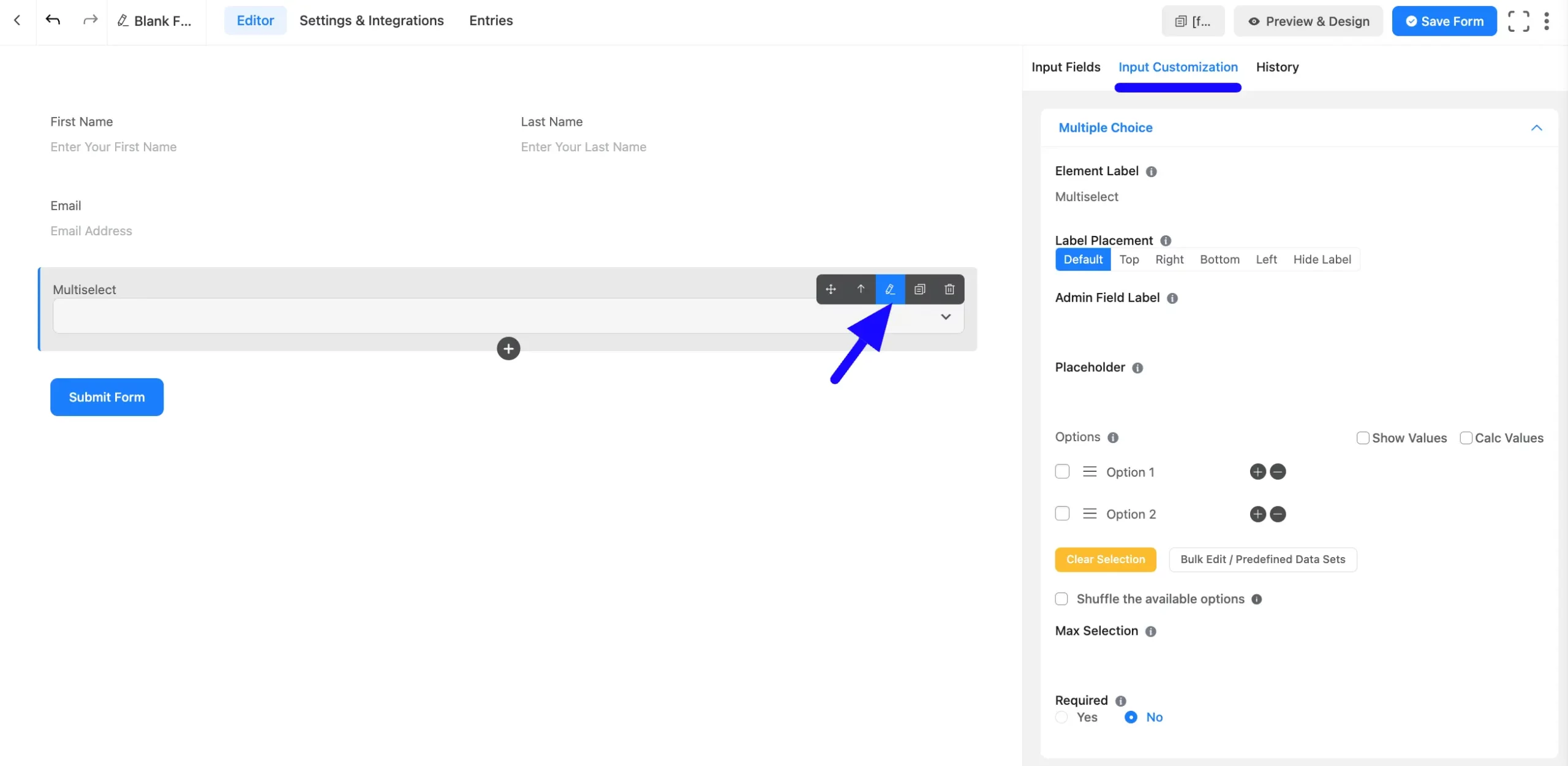This screenshot has width=1568, height=766.
Task: Remove Option 2 with minus icon
Action: 1278,514
